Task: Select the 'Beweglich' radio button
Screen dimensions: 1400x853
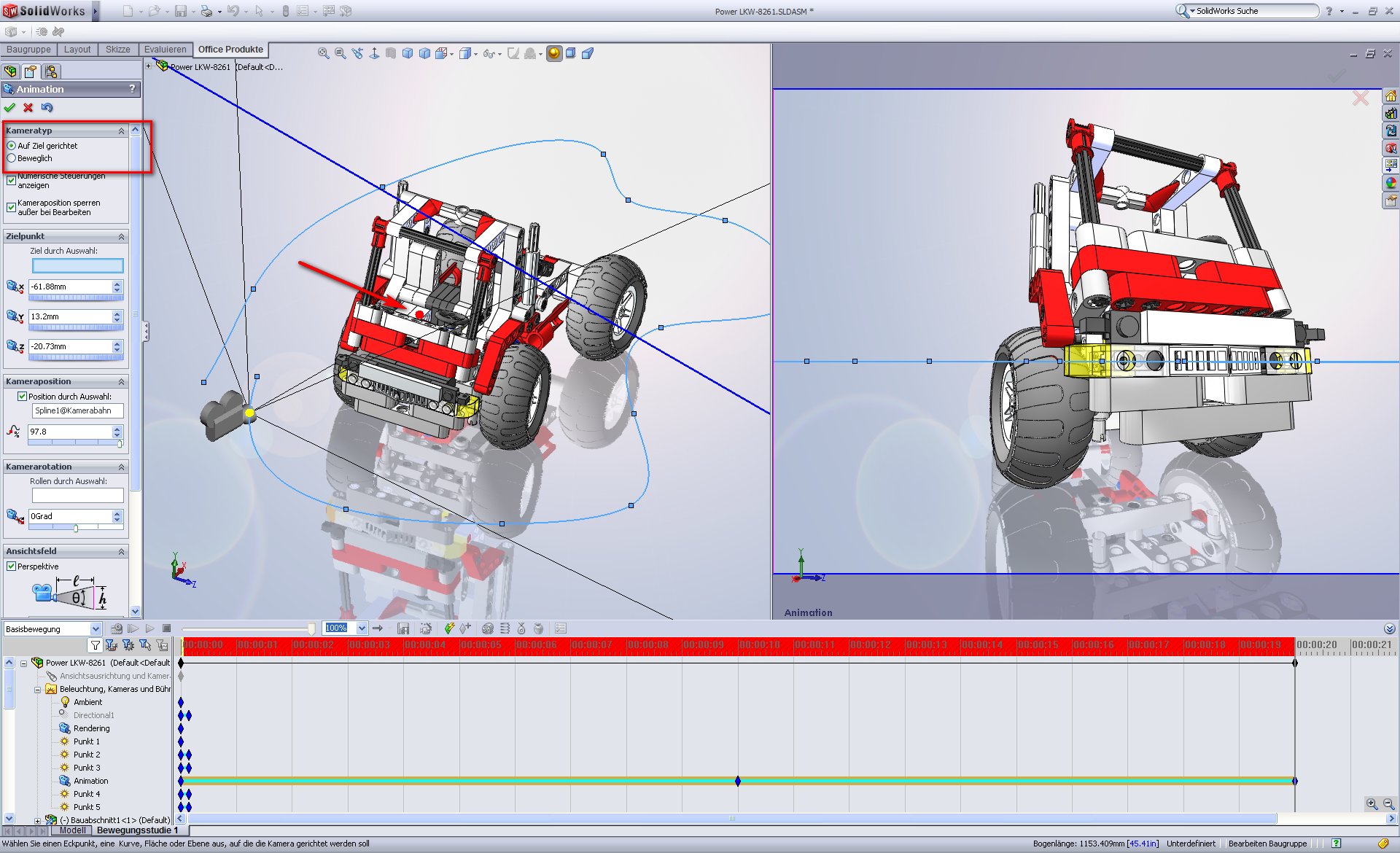Action: point(12,158)
